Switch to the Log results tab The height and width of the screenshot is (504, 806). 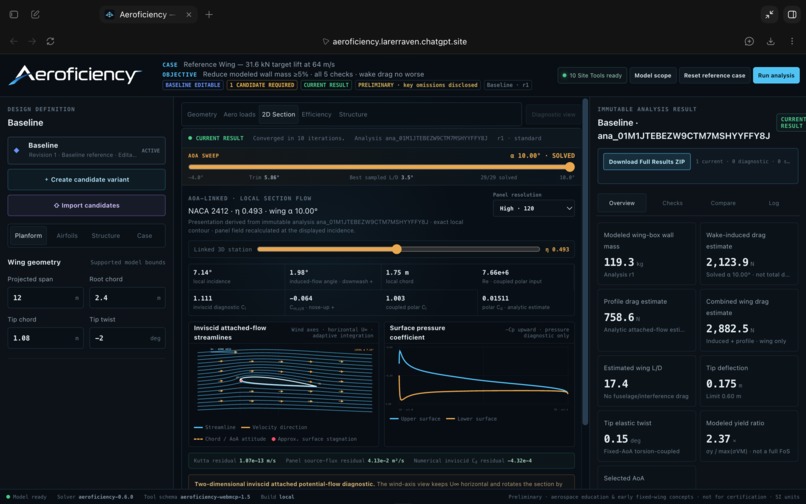(x=774, y=203)
